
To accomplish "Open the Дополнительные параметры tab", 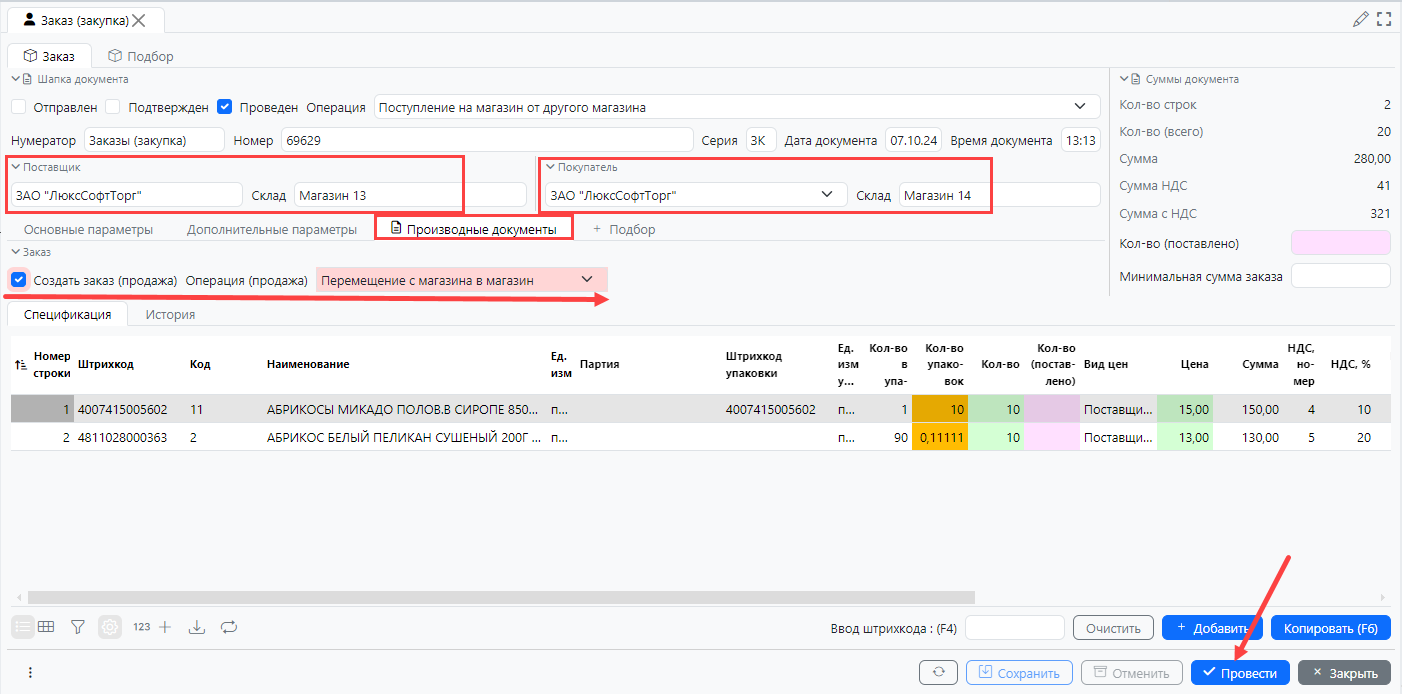I will click(271, 229).
